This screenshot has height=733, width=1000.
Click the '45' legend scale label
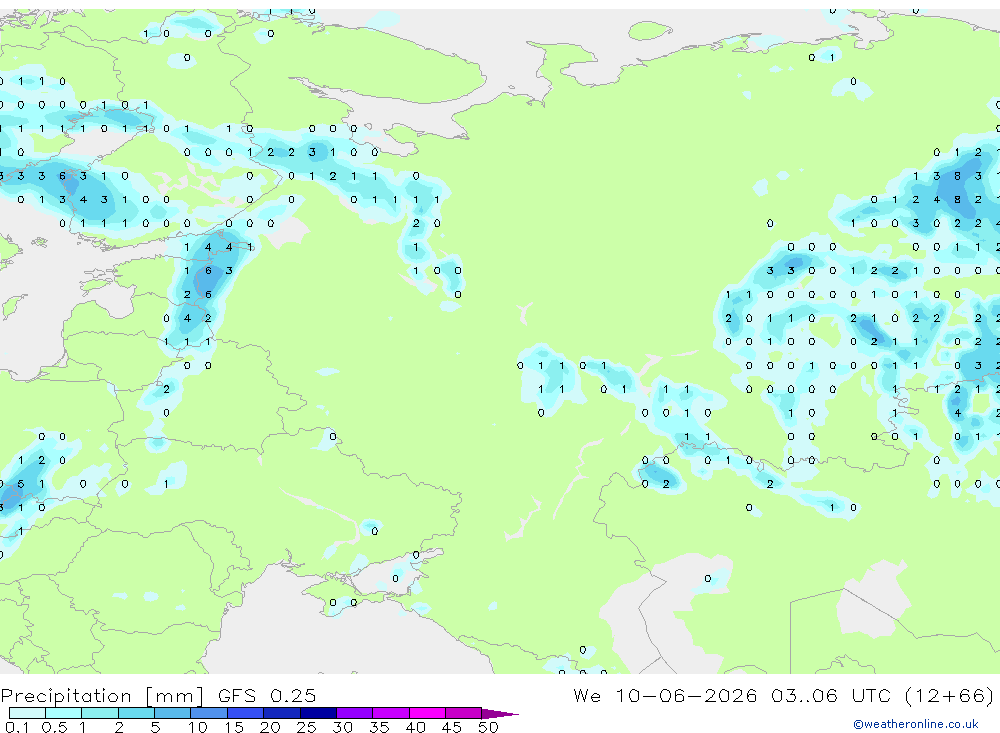click(x=452, y=727)
